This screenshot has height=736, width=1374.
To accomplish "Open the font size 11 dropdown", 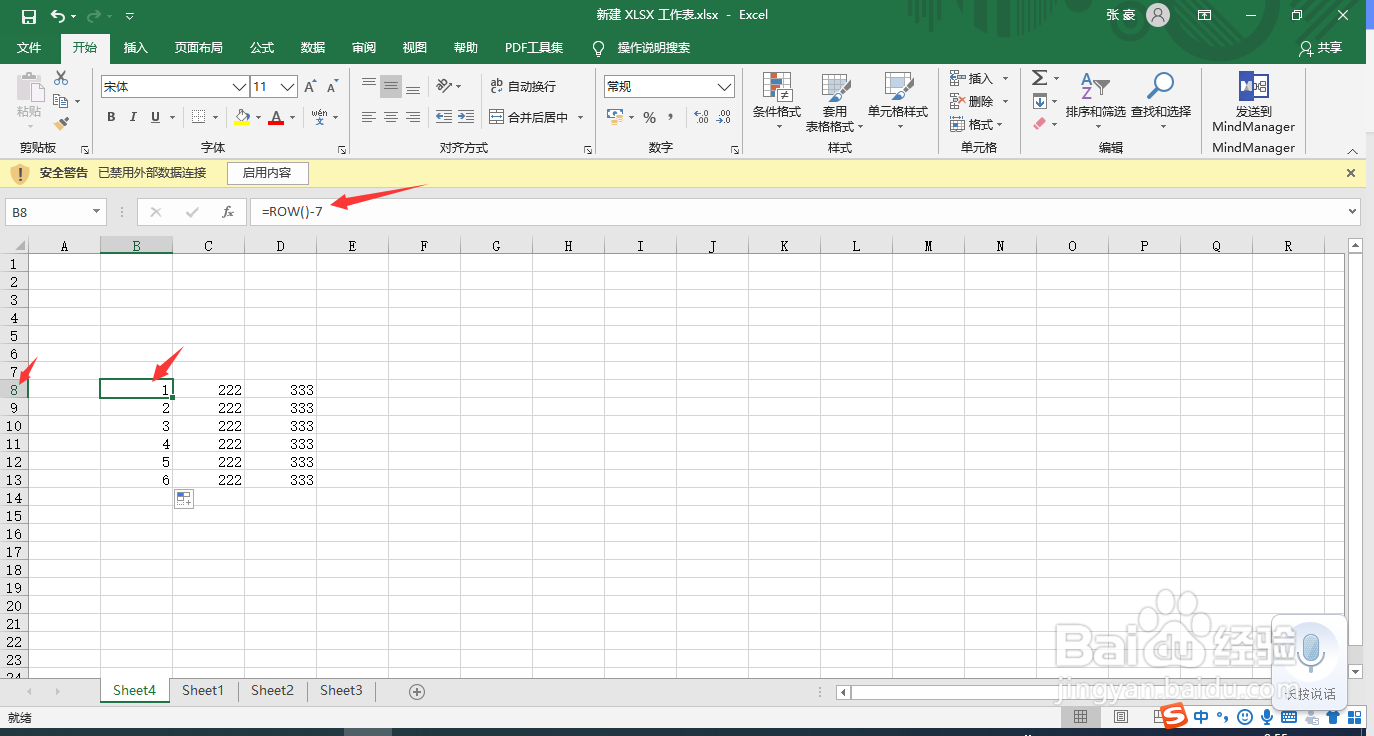I will point(288,87).
